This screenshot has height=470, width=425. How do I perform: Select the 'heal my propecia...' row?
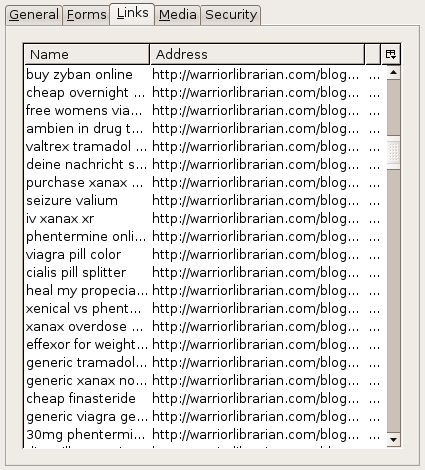[206, 290]
